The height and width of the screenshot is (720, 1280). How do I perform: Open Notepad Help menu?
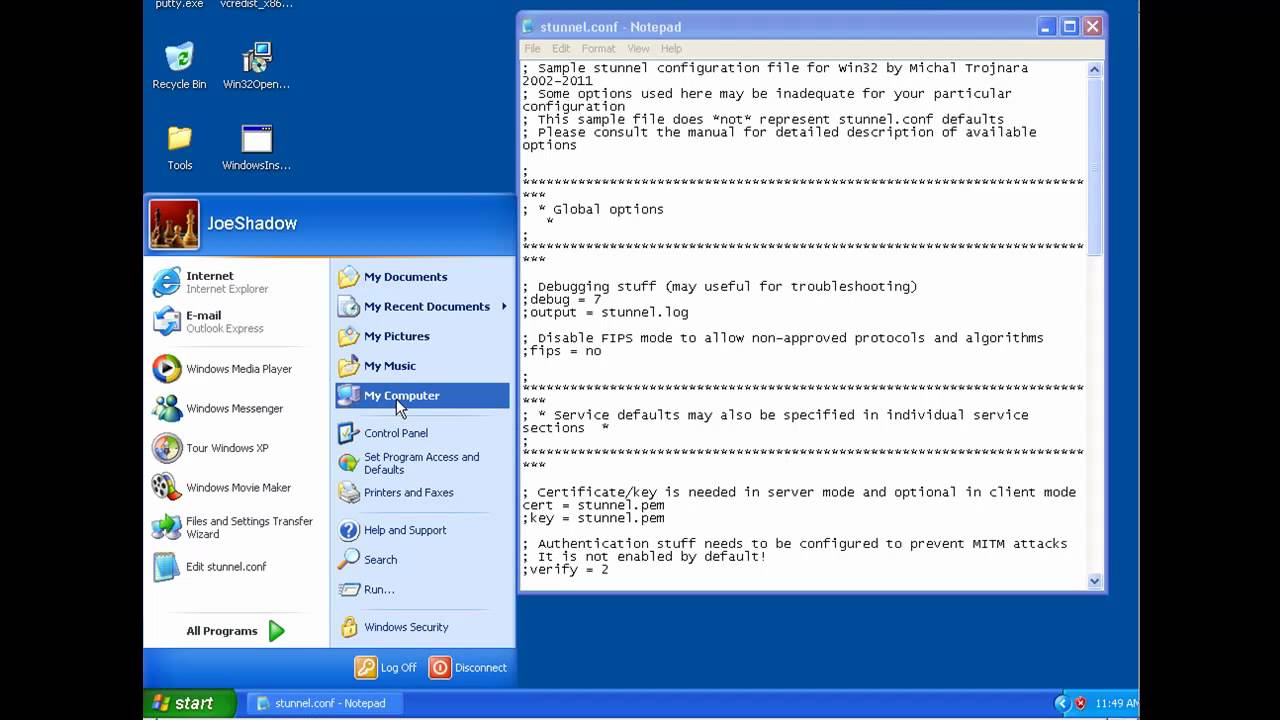[671, 48]
